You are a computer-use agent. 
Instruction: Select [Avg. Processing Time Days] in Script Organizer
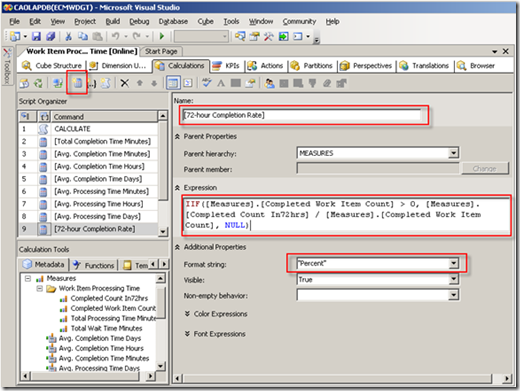[88, 216]
